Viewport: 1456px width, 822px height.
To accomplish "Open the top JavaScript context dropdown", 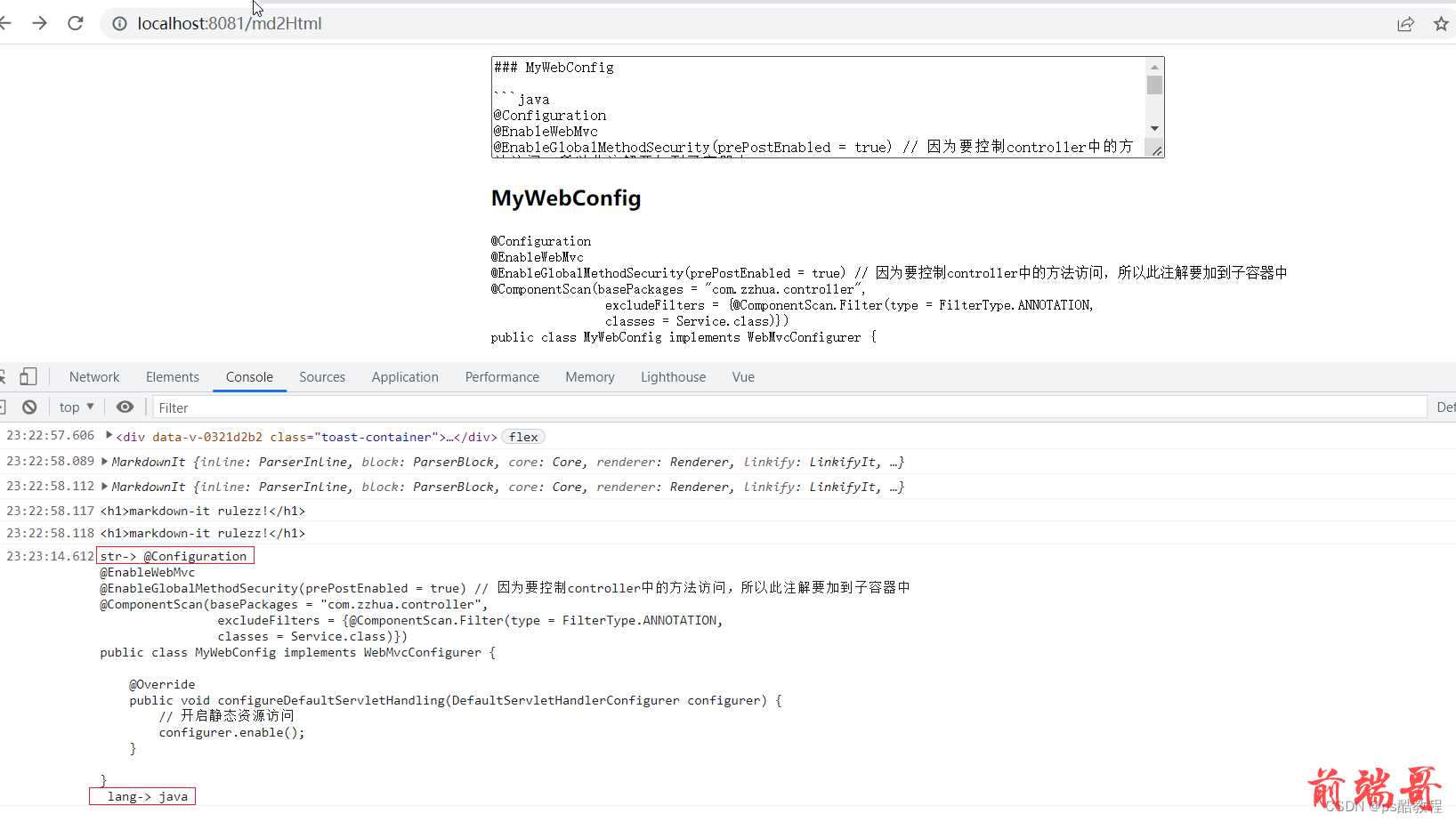I will 77,407.
